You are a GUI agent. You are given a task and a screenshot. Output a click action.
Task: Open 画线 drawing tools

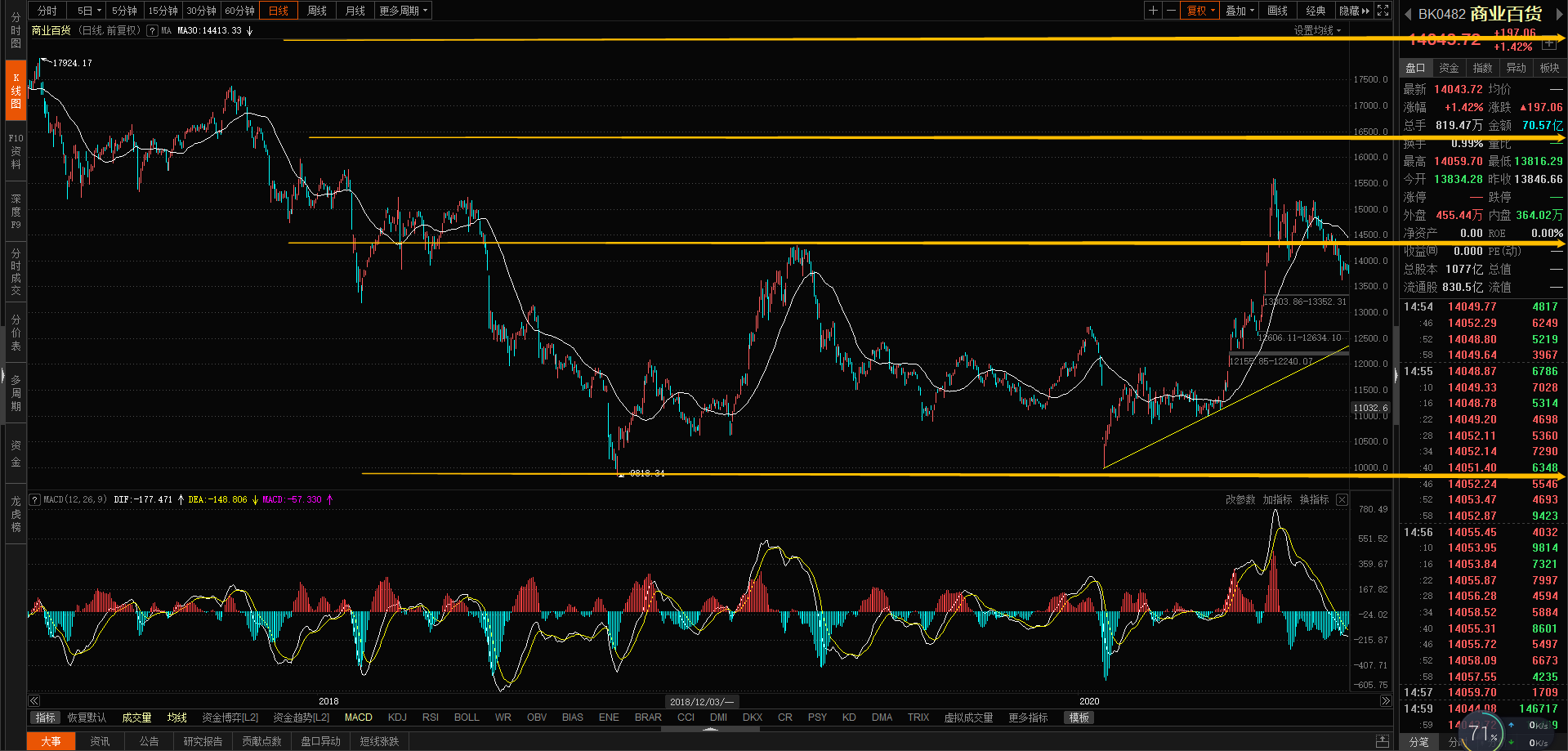click(x=1277, y=11)
